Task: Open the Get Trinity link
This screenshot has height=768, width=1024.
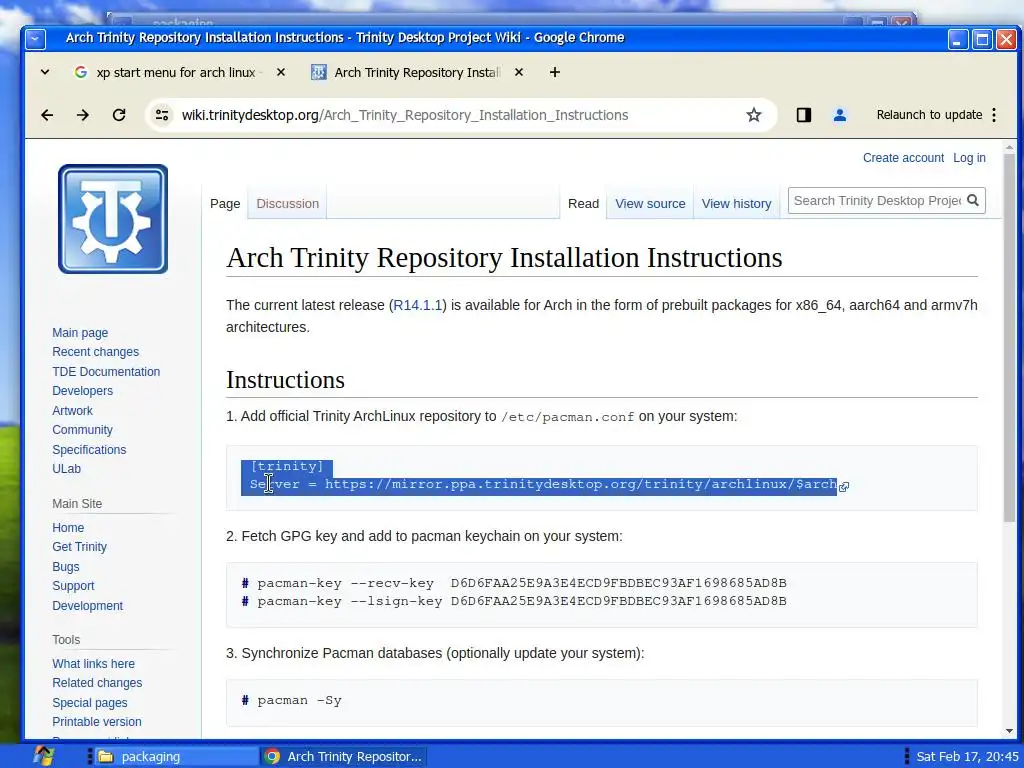Action: click(79, 547)
